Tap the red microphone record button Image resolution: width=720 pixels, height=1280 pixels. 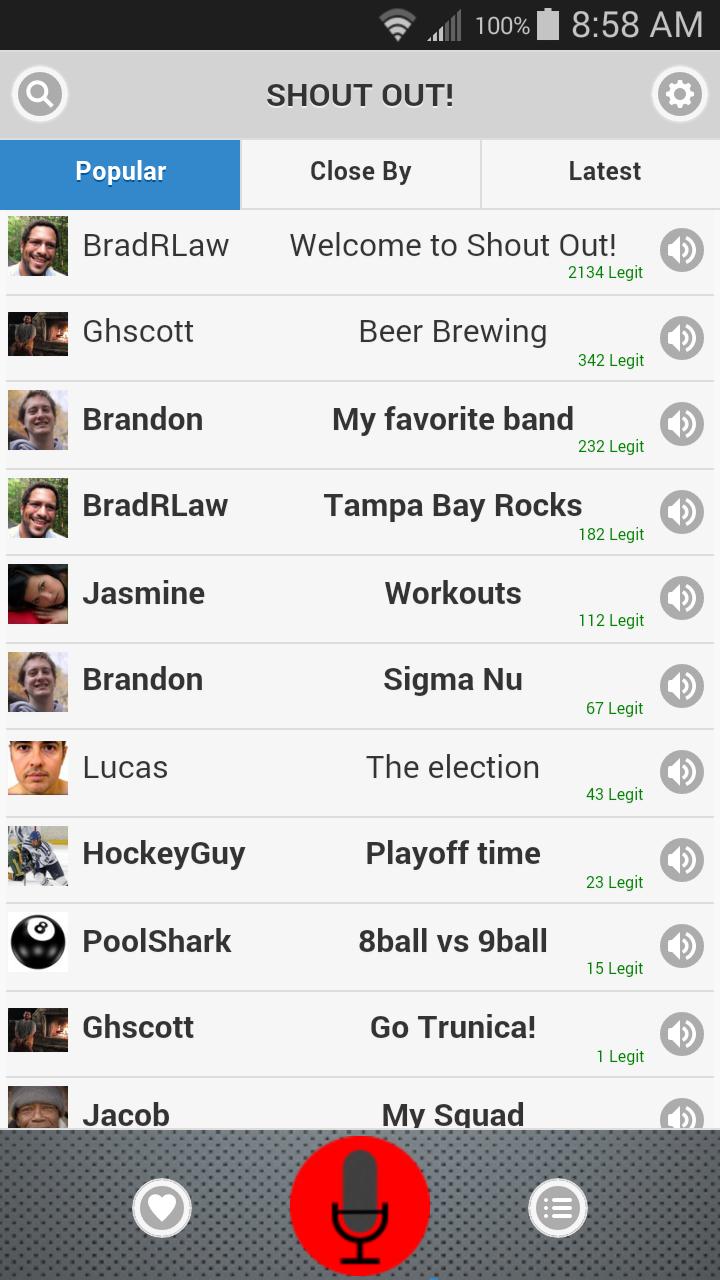[360, 1205]
